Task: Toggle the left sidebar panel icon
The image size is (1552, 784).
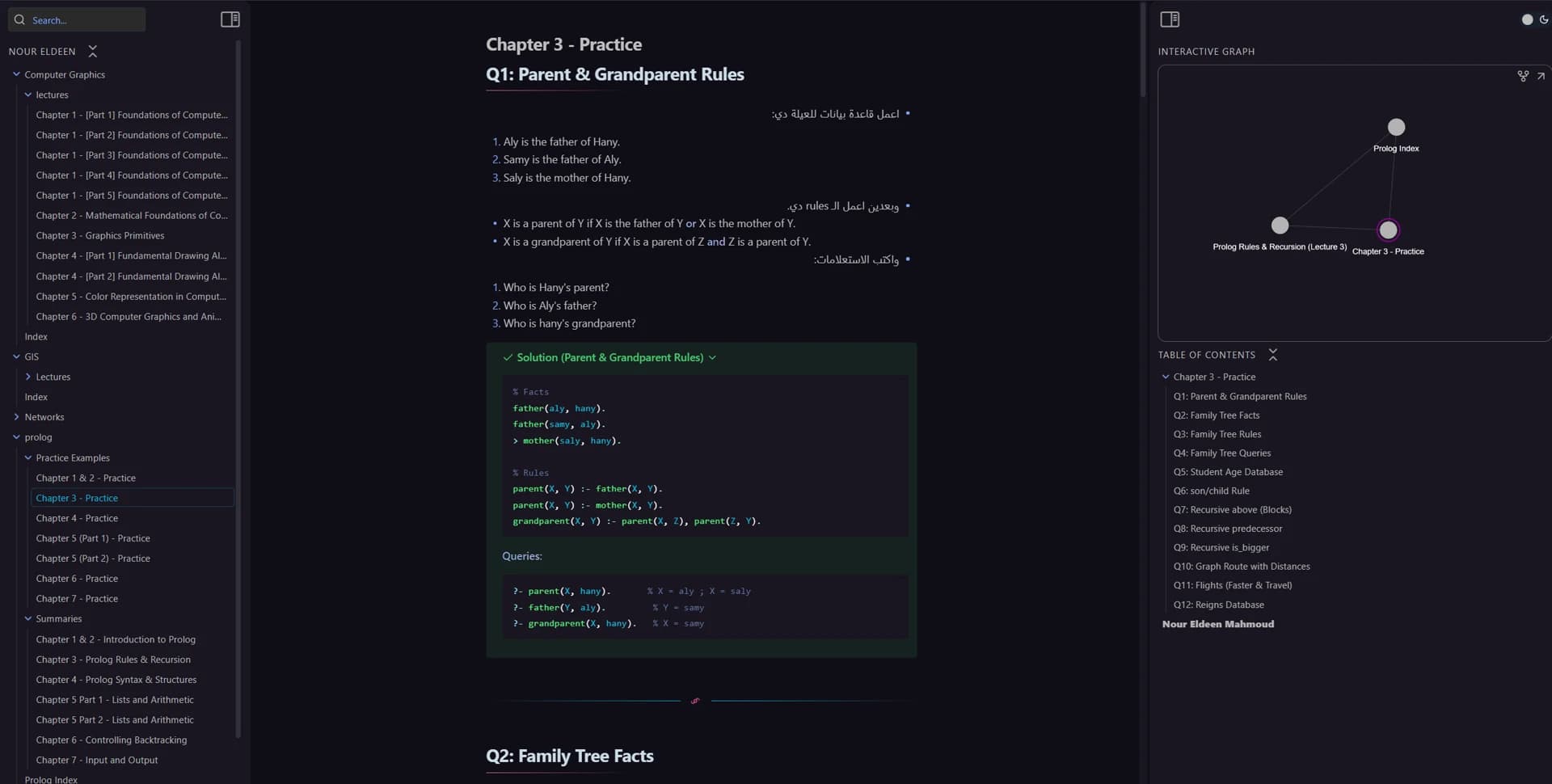Action: tap(230, 19)
